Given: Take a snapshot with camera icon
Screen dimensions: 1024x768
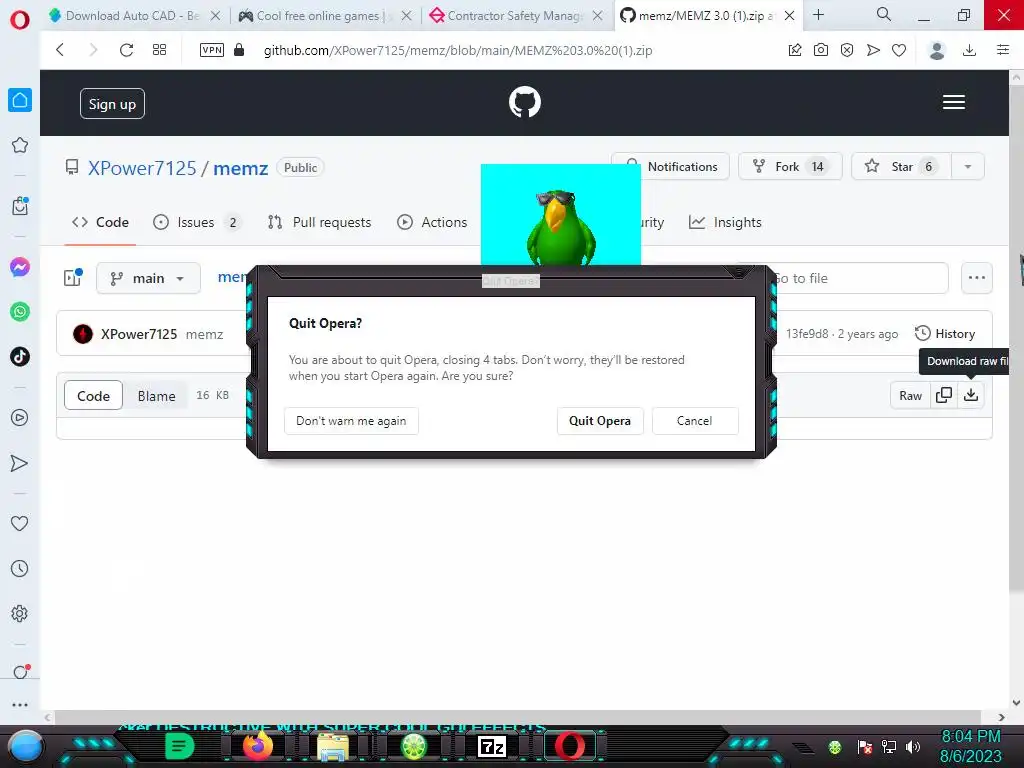Looking at the screenshot, I should [821, 50].
